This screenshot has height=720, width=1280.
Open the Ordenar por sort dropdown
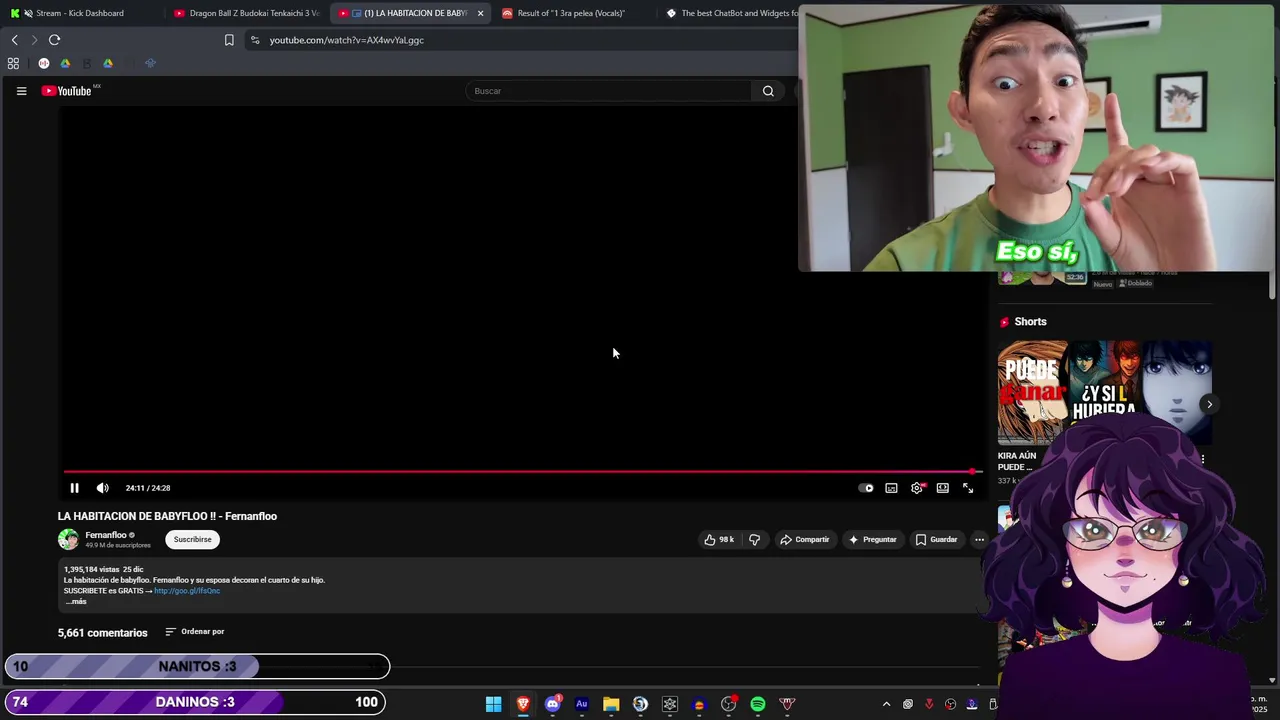195,632
